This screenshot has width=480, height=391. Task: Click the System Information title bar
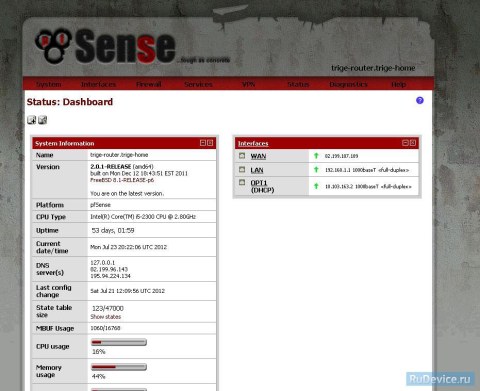[x=124, y=143]
